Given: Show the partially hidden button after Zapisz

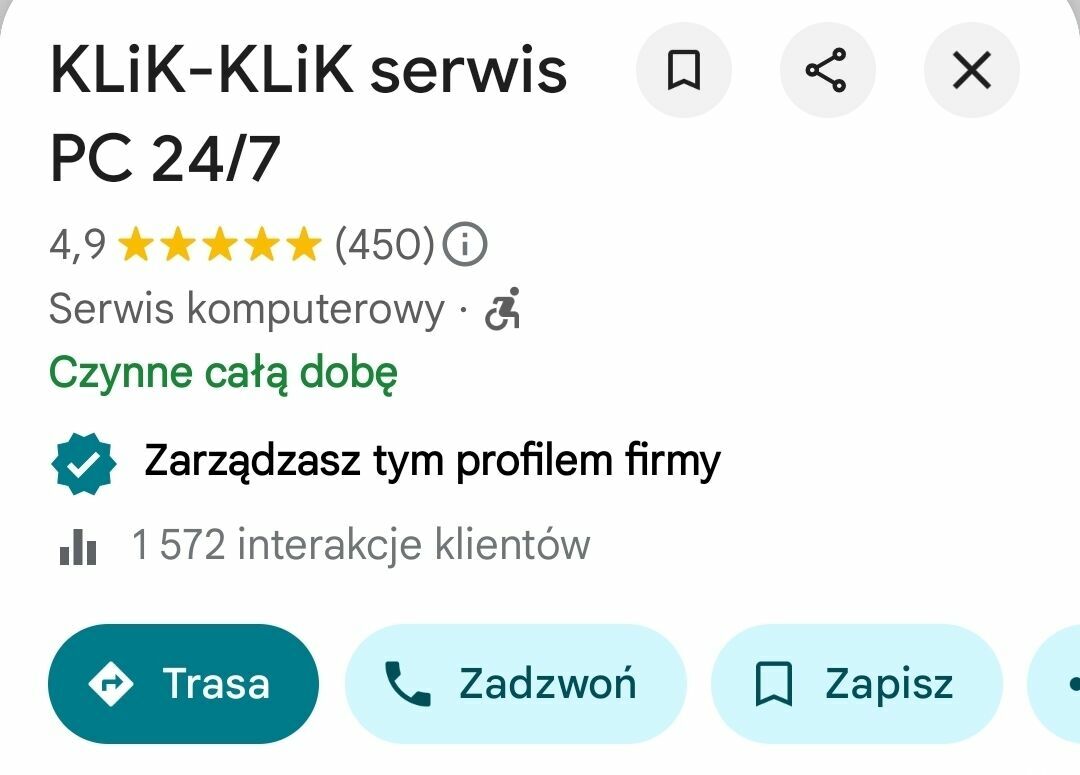Looking at the screenshot, I should [x=1054, y=684].
